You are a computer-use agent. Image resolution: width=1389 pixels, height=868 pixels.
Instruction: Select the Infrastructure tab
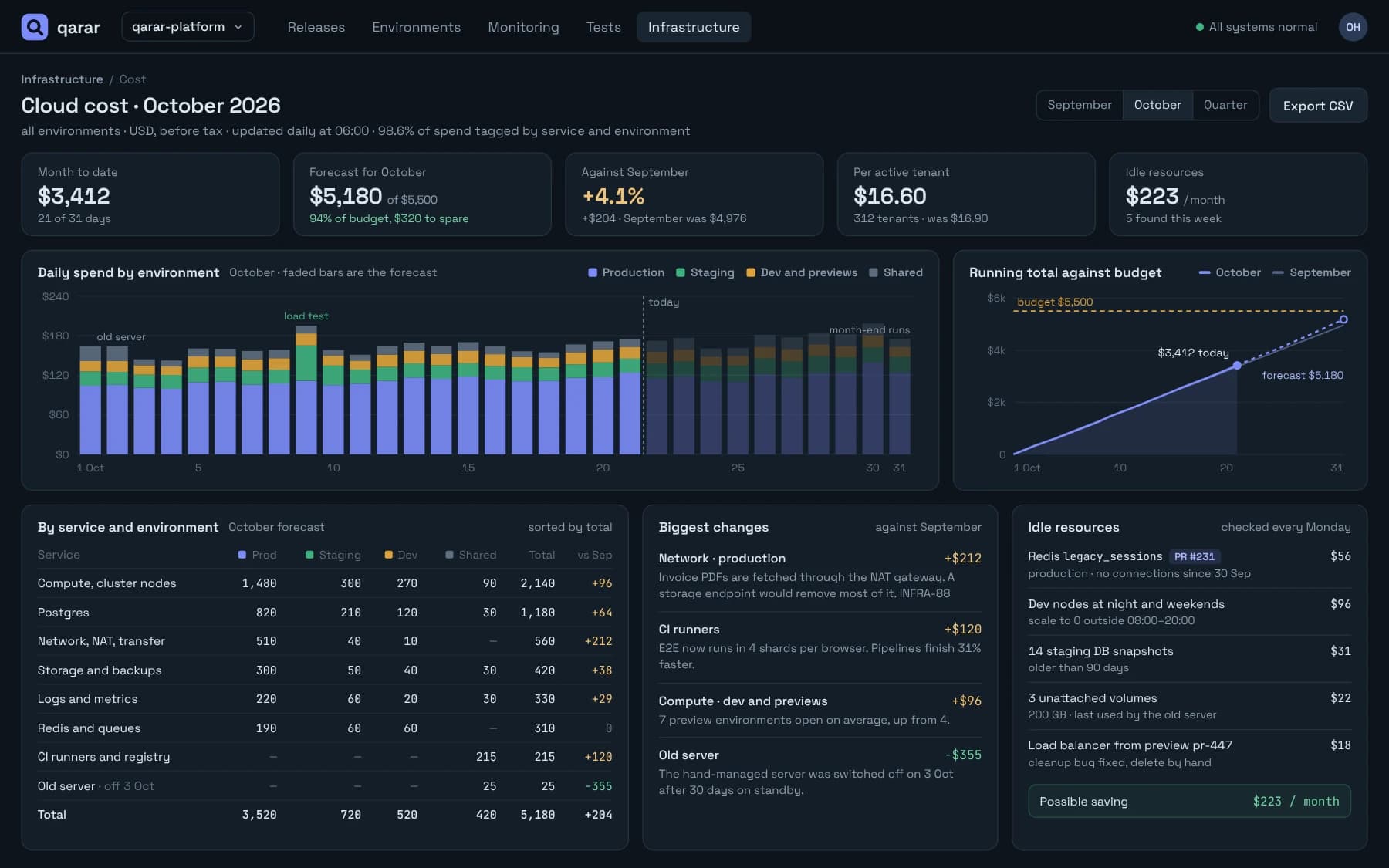pos(694,27)
